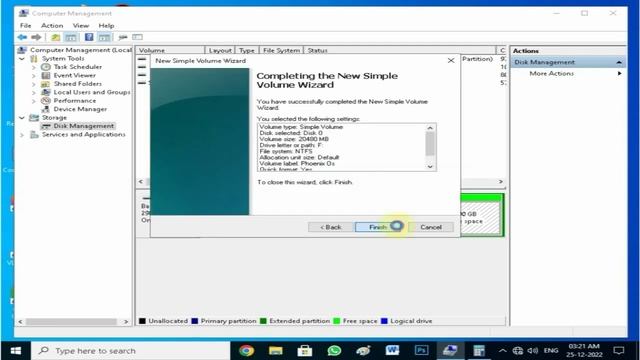Open Microsoft Store from the taskbar
The image size is (640, 360).
click(304, 350)
